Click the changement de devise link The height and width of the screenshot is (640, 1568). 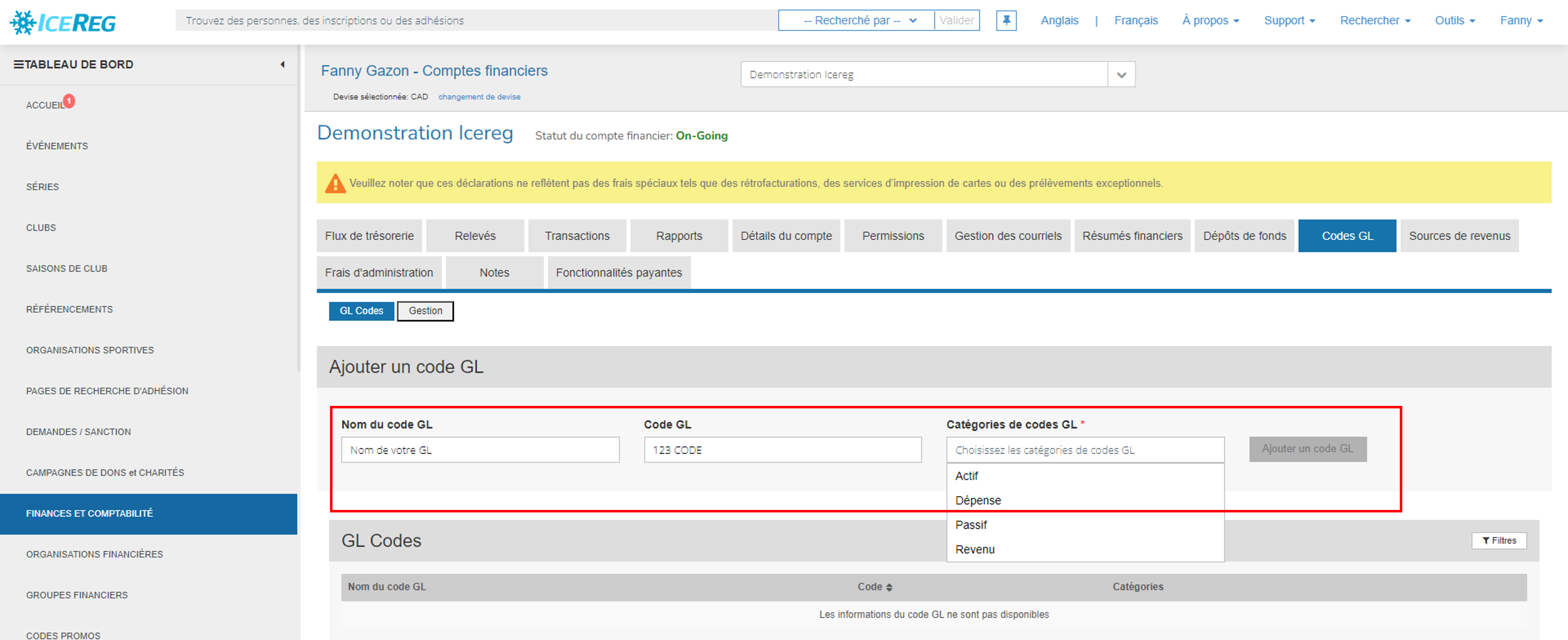(479, 97)
